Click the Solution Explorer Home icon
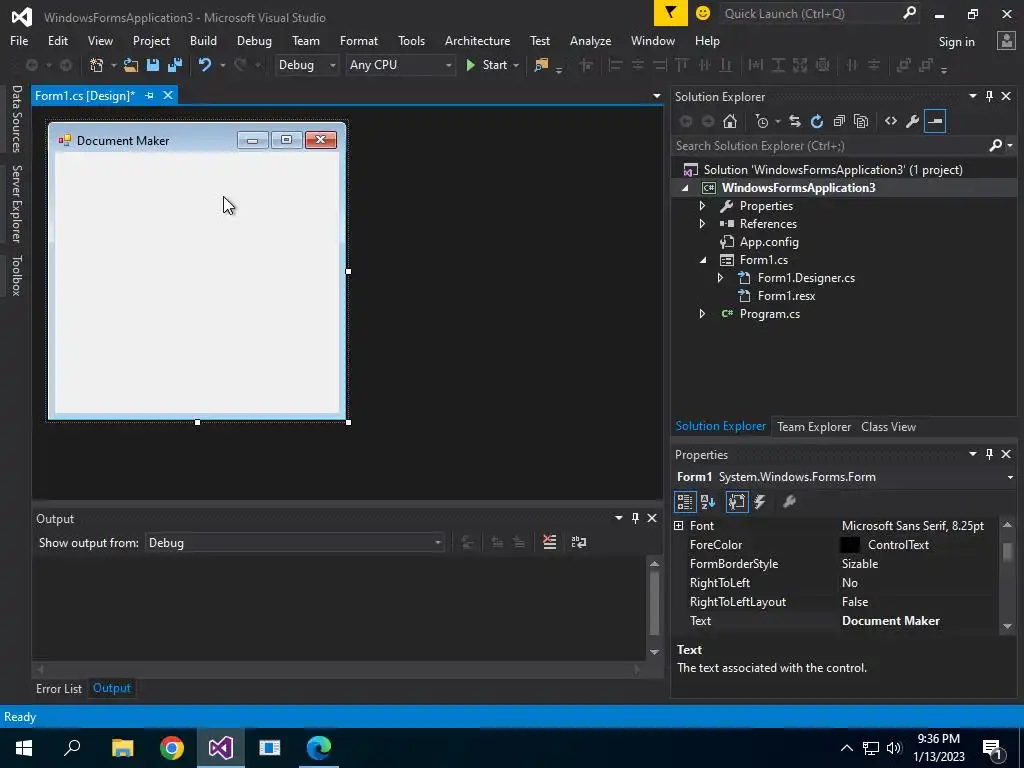This screenshot has height=768, width=1024. pyautogui.click(x=730, y=121)
